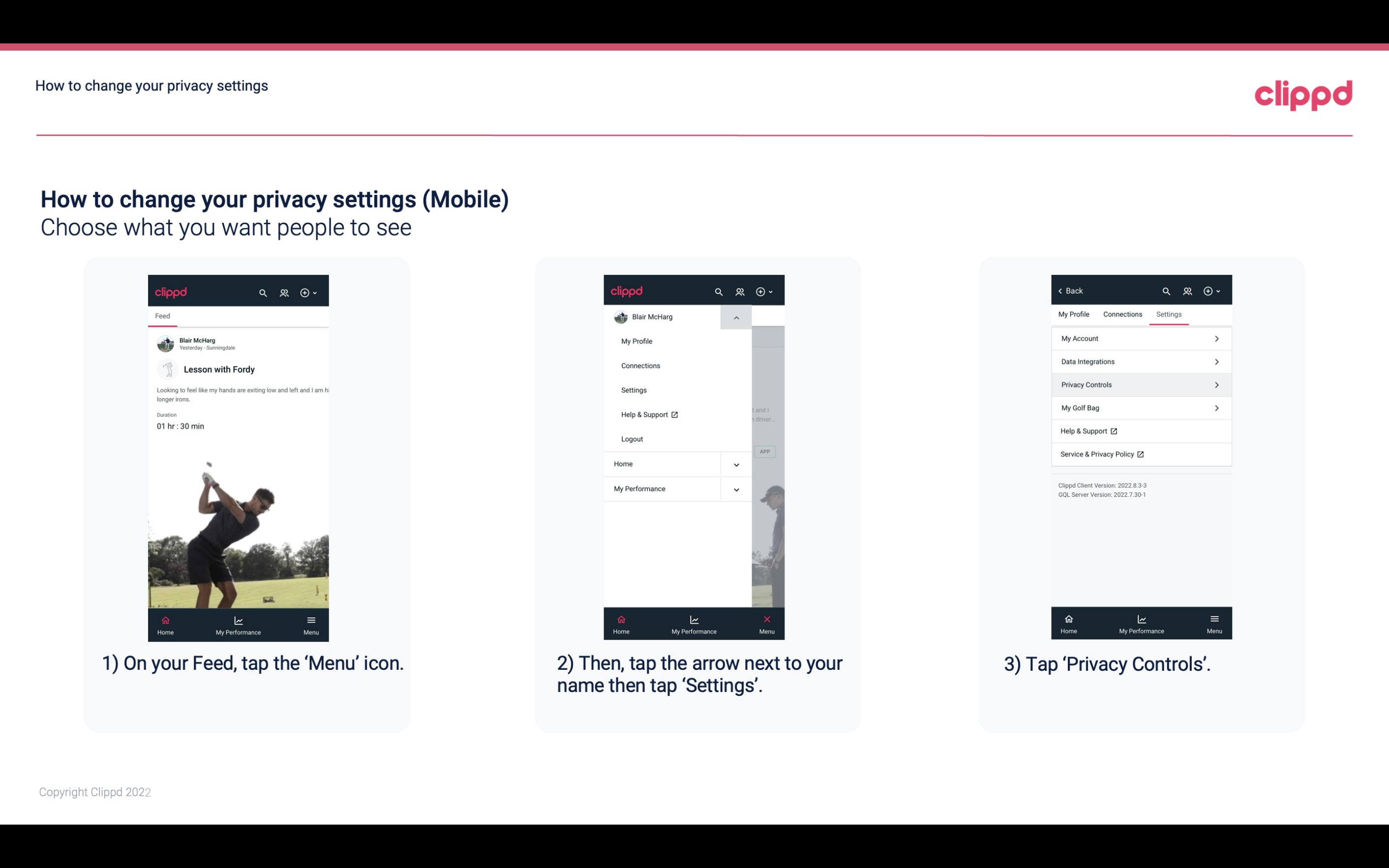Select My Account option in settings

coord(1140,338)
